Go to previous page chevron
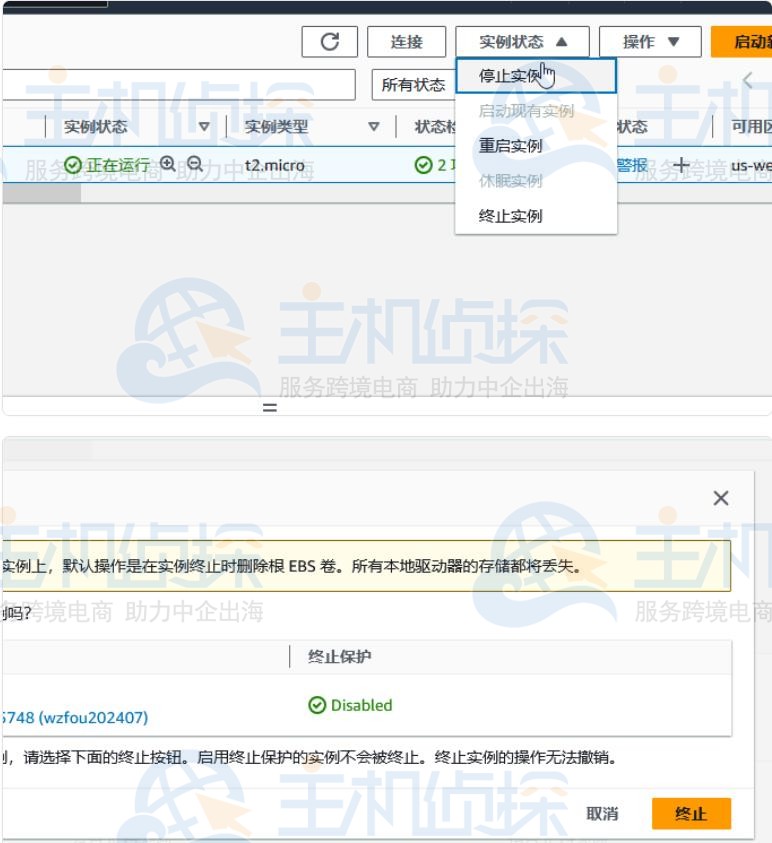Viewport: 772px width, 843px height. pyautogui.click(x=747, y=81)
